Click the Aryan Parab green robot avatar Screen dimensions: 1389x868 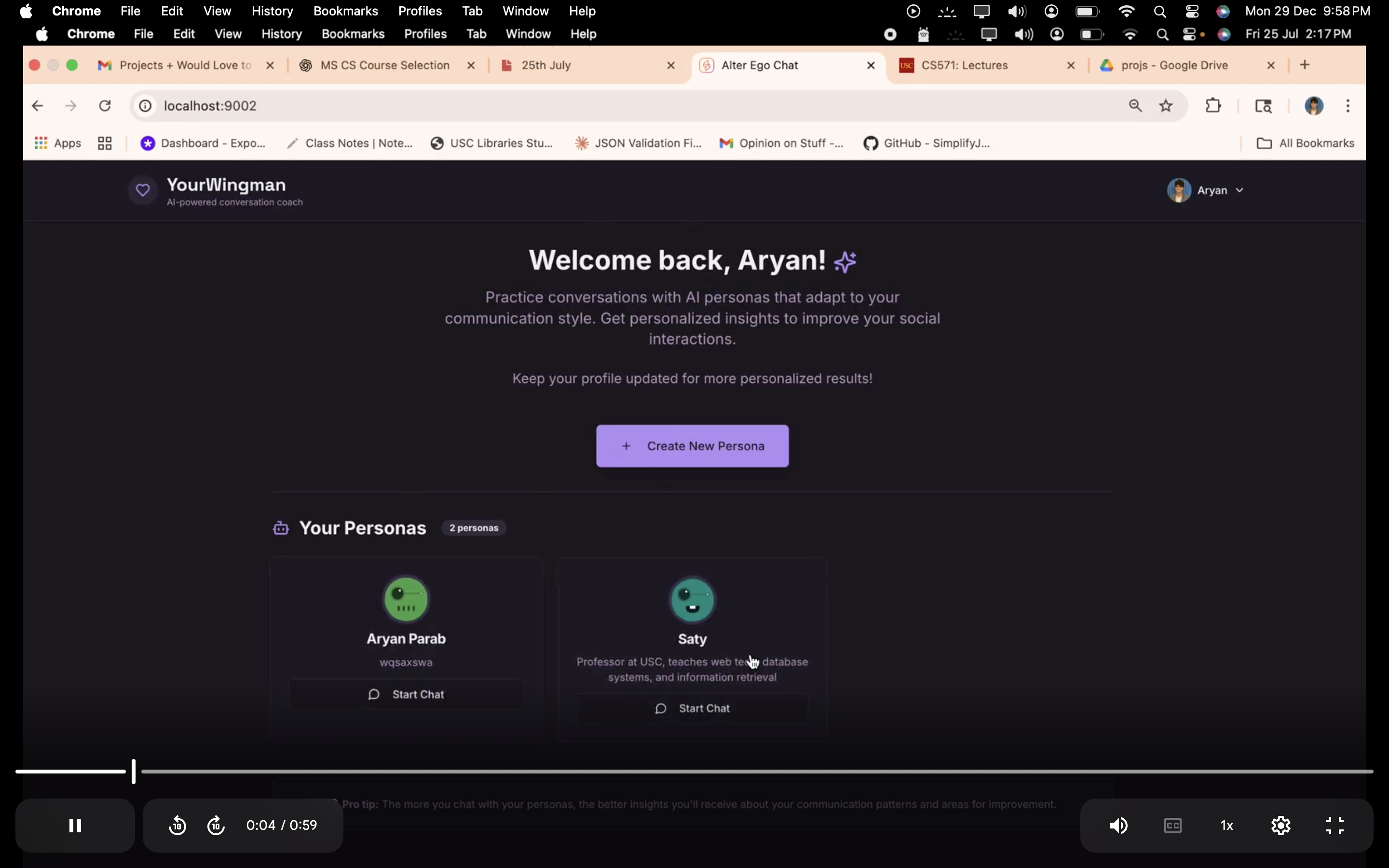(x=407, y=599)
